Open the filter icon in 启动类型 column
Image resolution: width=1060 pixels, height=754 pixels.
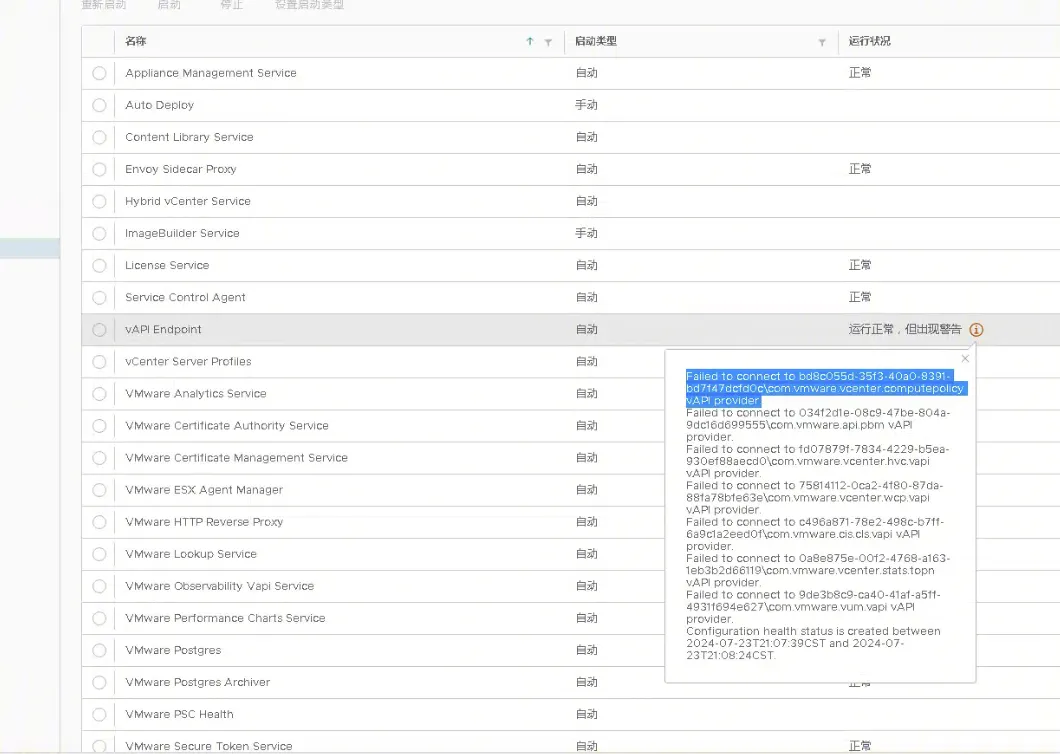pyautogui.click(x=822, y=42)
